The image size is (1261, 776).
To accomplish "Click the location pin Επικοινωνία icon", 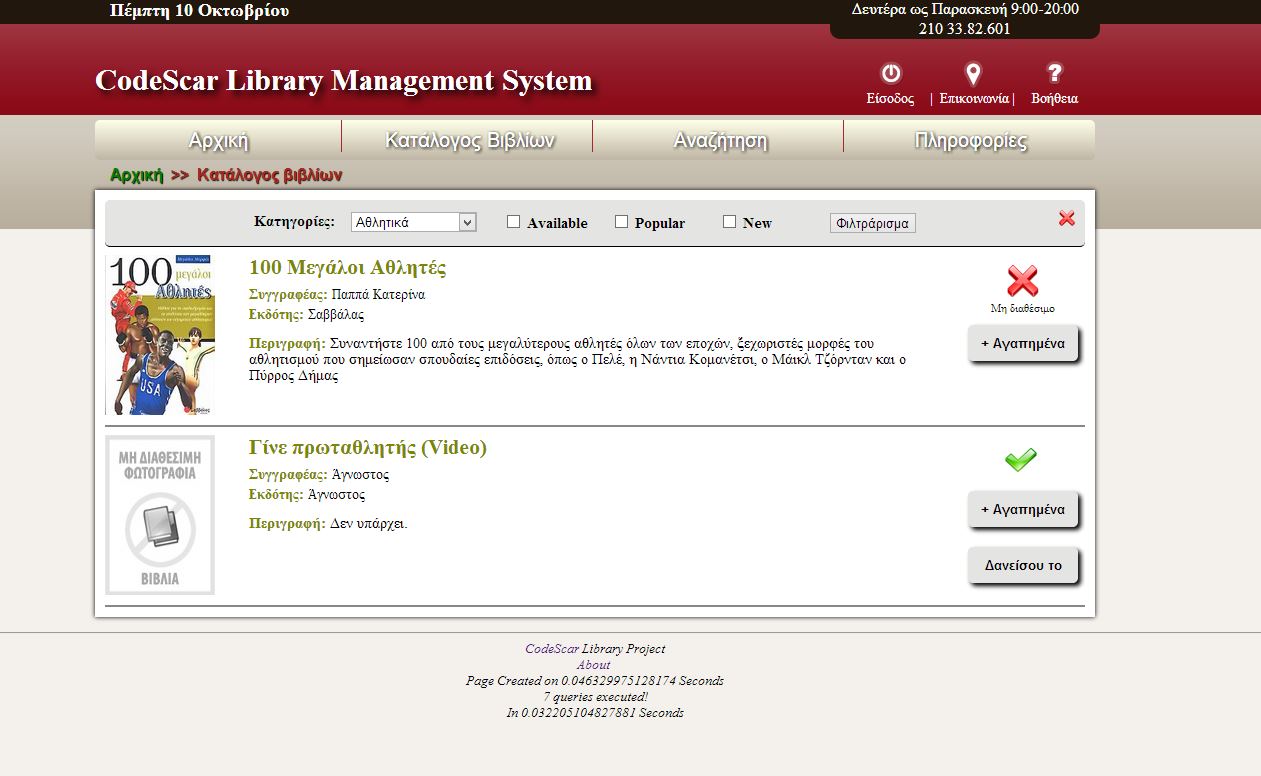I will (972, 73).
